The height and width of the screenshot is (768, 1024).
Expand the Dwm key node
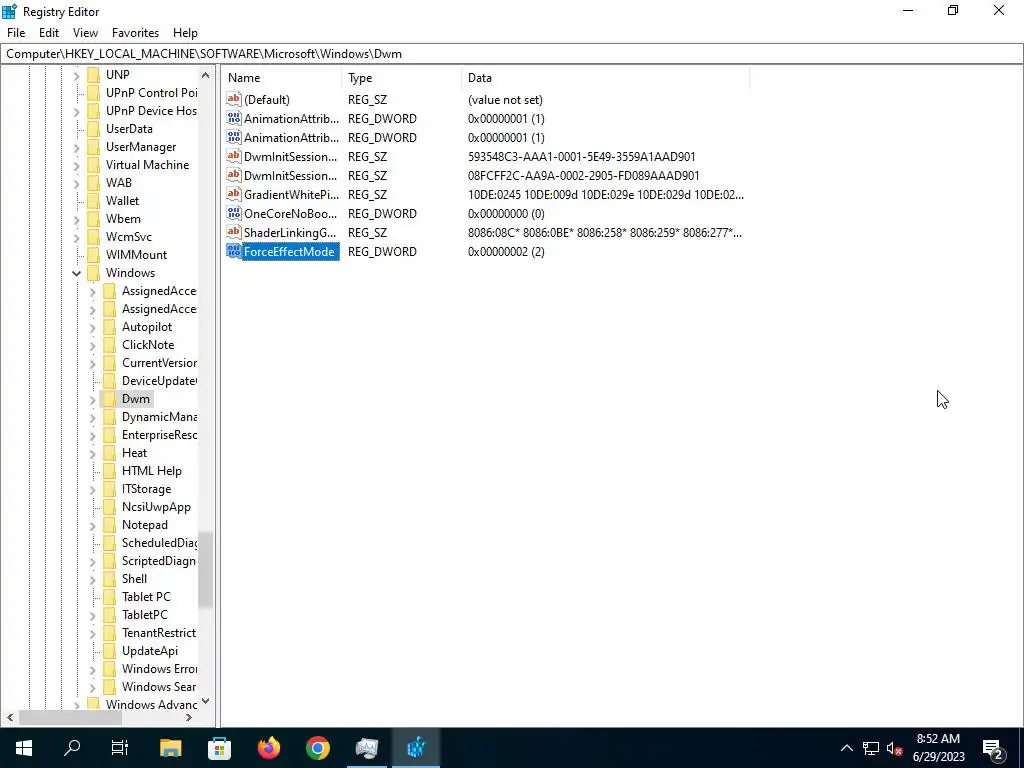coord(92,399)
